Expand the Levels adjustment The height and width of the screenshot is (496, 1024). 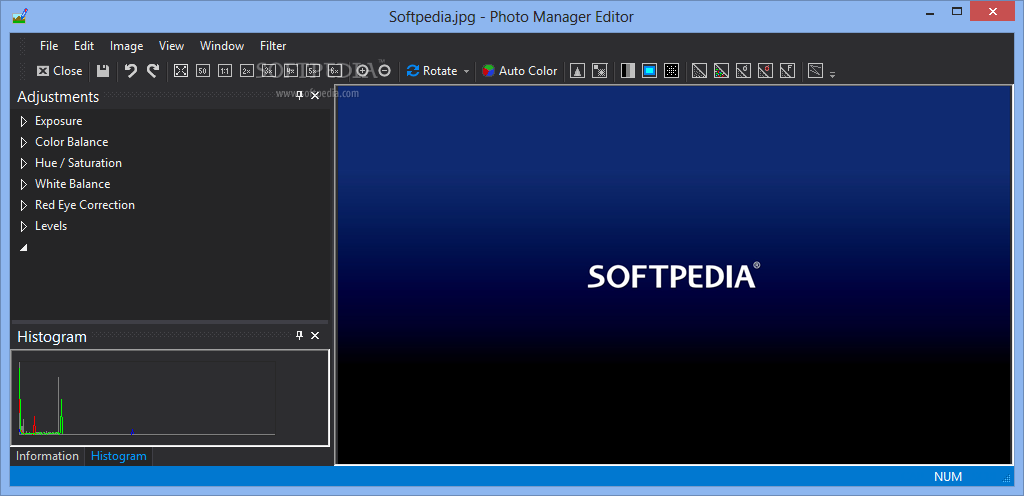(x=24, y=225)
